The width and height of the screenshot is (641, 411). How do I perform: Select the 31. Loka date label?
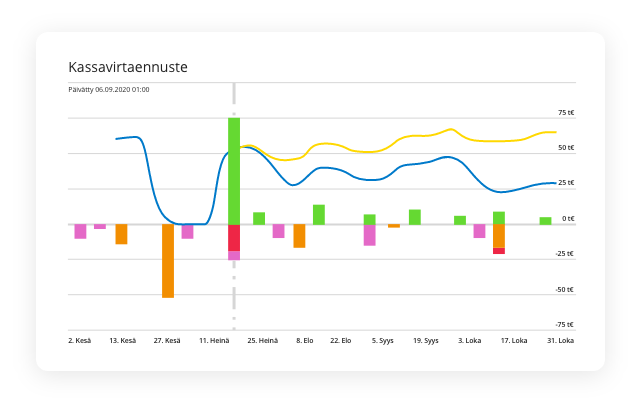coord(559,340)
